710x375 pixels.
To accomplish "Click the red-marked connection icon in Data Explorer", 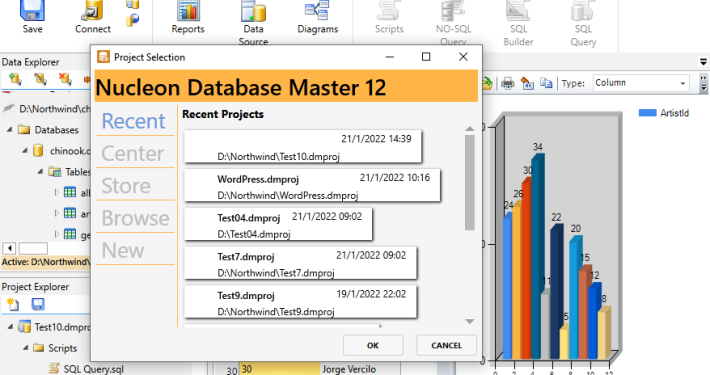I will click(65, 79).
